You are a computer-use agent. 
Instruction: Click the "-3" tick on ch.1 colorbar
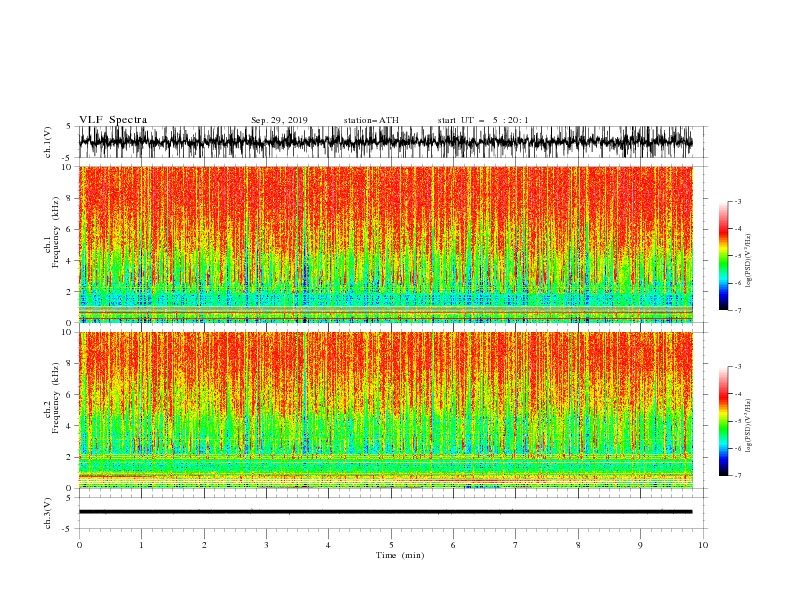[738, 201]
